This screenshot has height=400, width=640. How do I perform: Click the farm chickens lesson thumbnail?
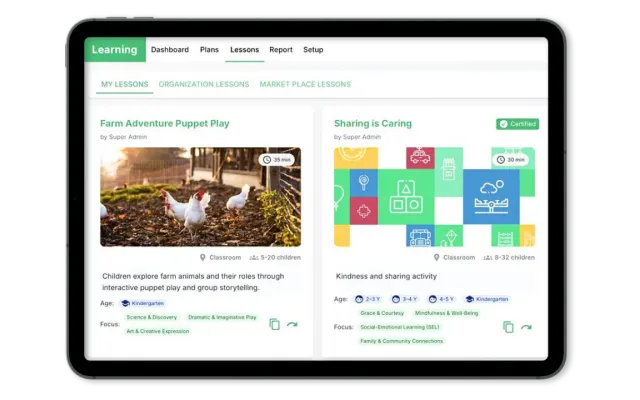point(200,197)
